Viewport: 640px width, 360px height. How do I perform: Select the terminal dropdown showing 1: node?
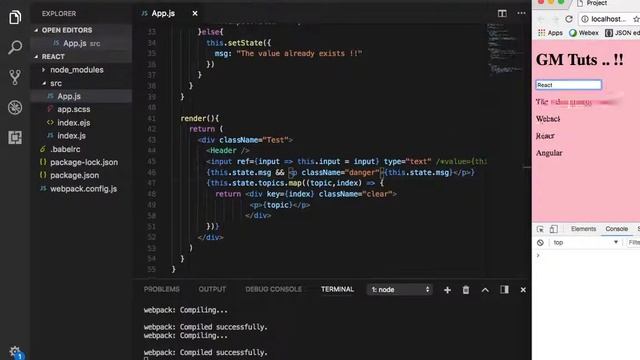[x=400, y=289]
